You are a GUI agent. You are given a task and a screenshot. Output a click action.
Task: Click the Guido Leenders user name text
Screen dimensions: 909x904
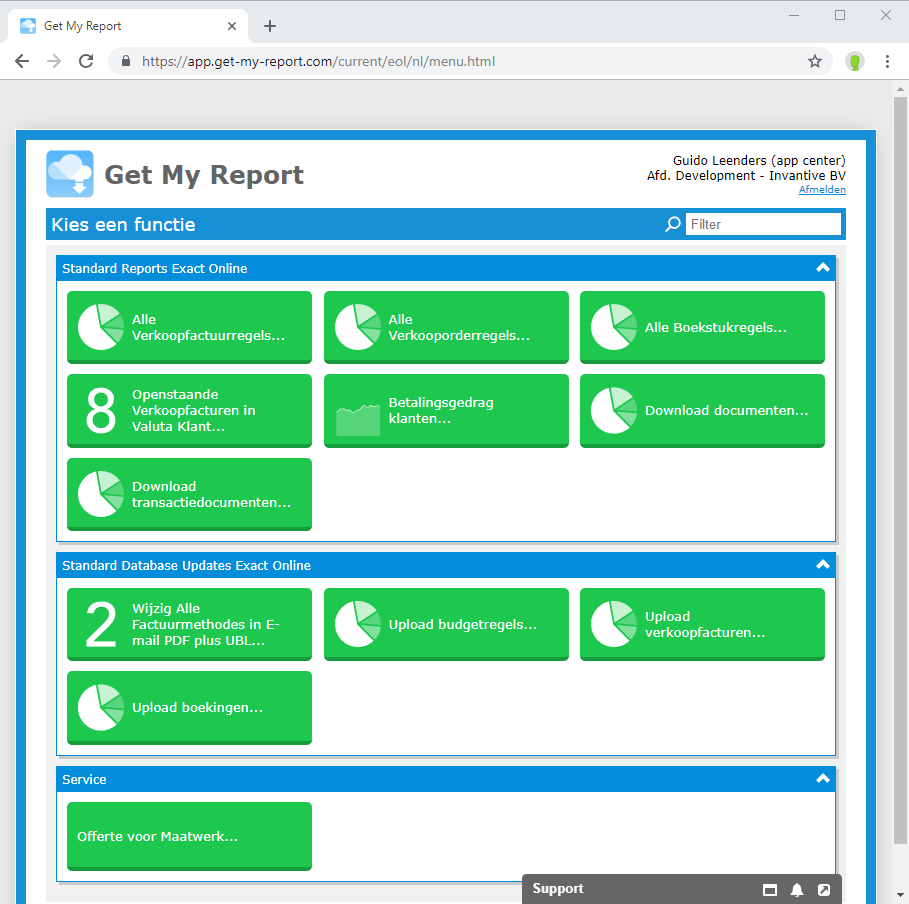tap(759, 160)
